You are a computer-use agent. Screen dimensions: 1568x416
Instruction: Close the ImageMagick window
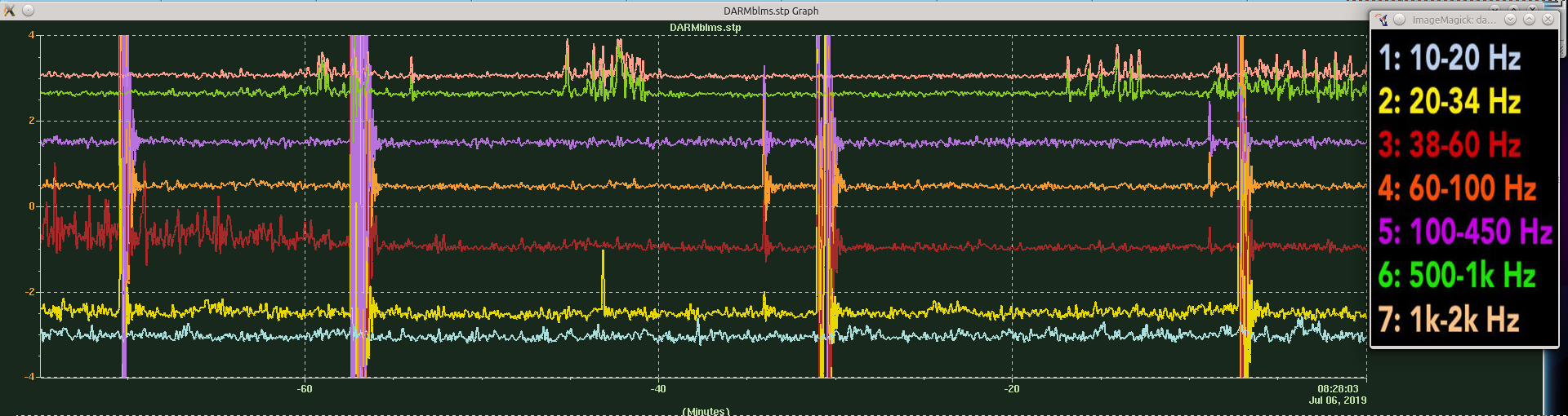pos(1548,20)
